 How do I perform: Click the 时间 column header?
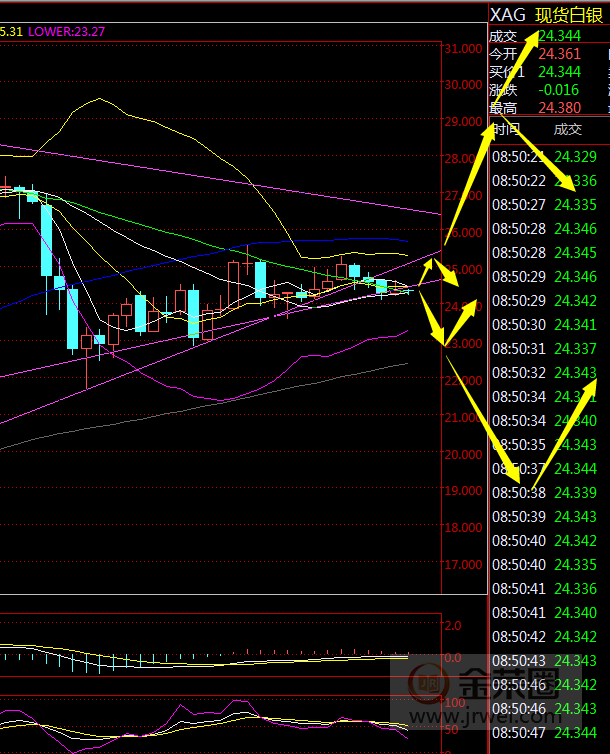506,129
